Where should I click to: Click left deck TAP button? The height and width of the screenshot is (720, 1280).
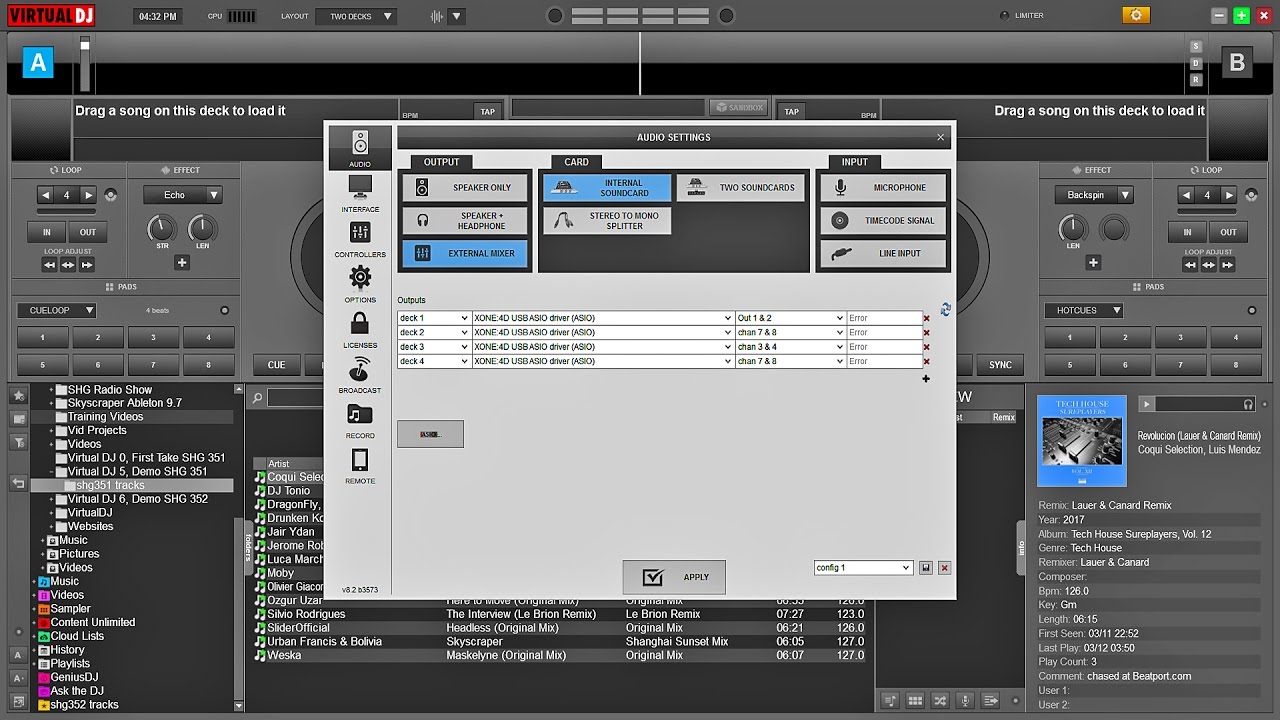[487, 111]
